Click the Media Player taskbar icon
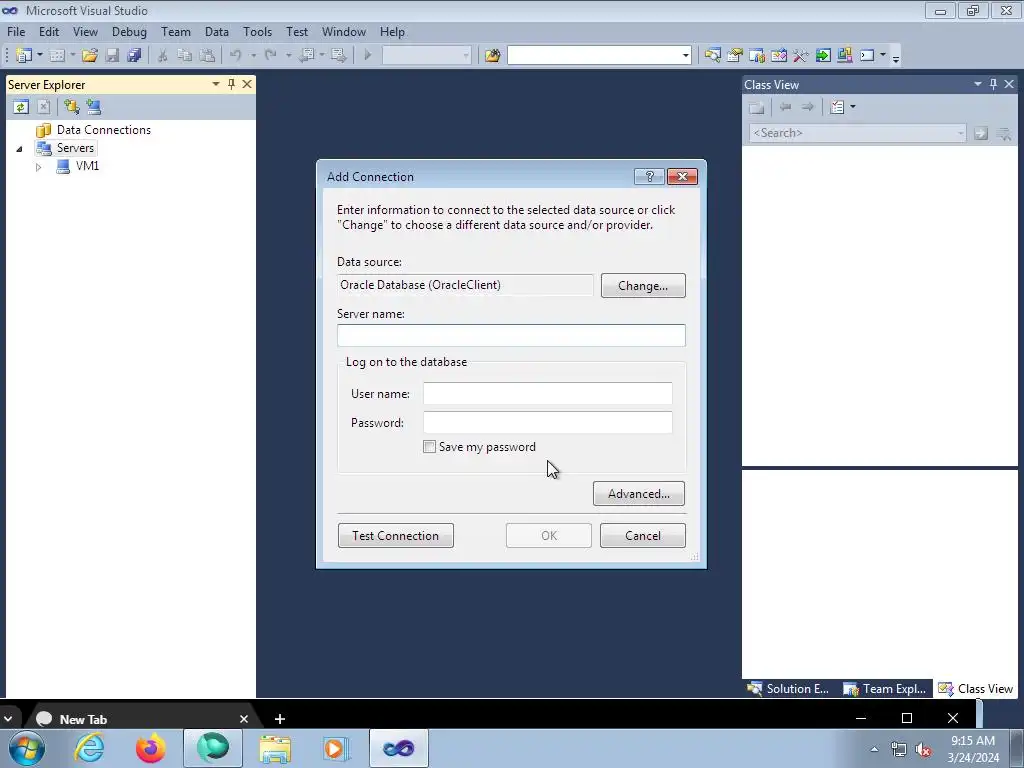 coord(336,748)
